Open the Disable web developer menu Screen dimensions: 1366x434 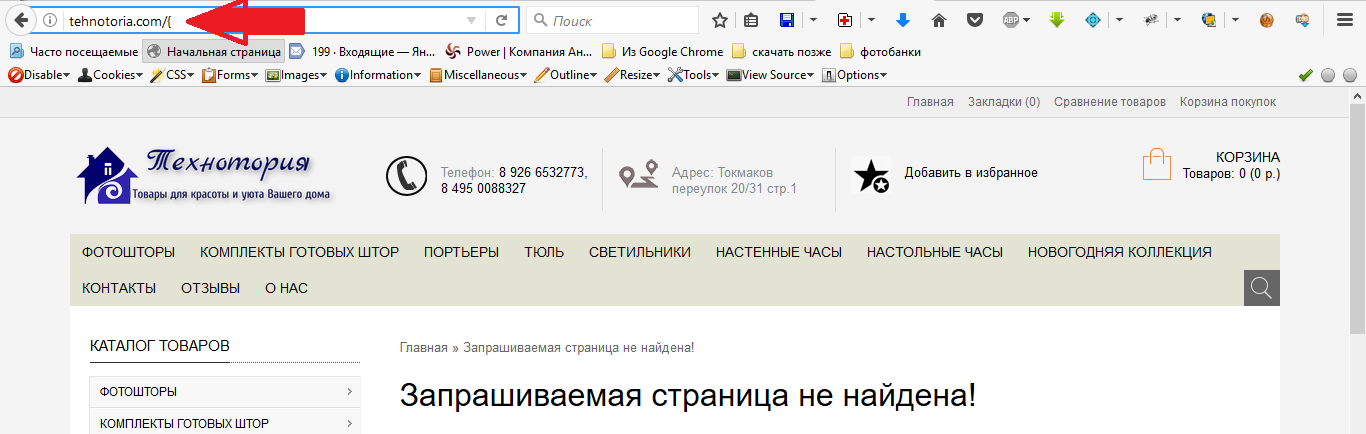(39, 75)
